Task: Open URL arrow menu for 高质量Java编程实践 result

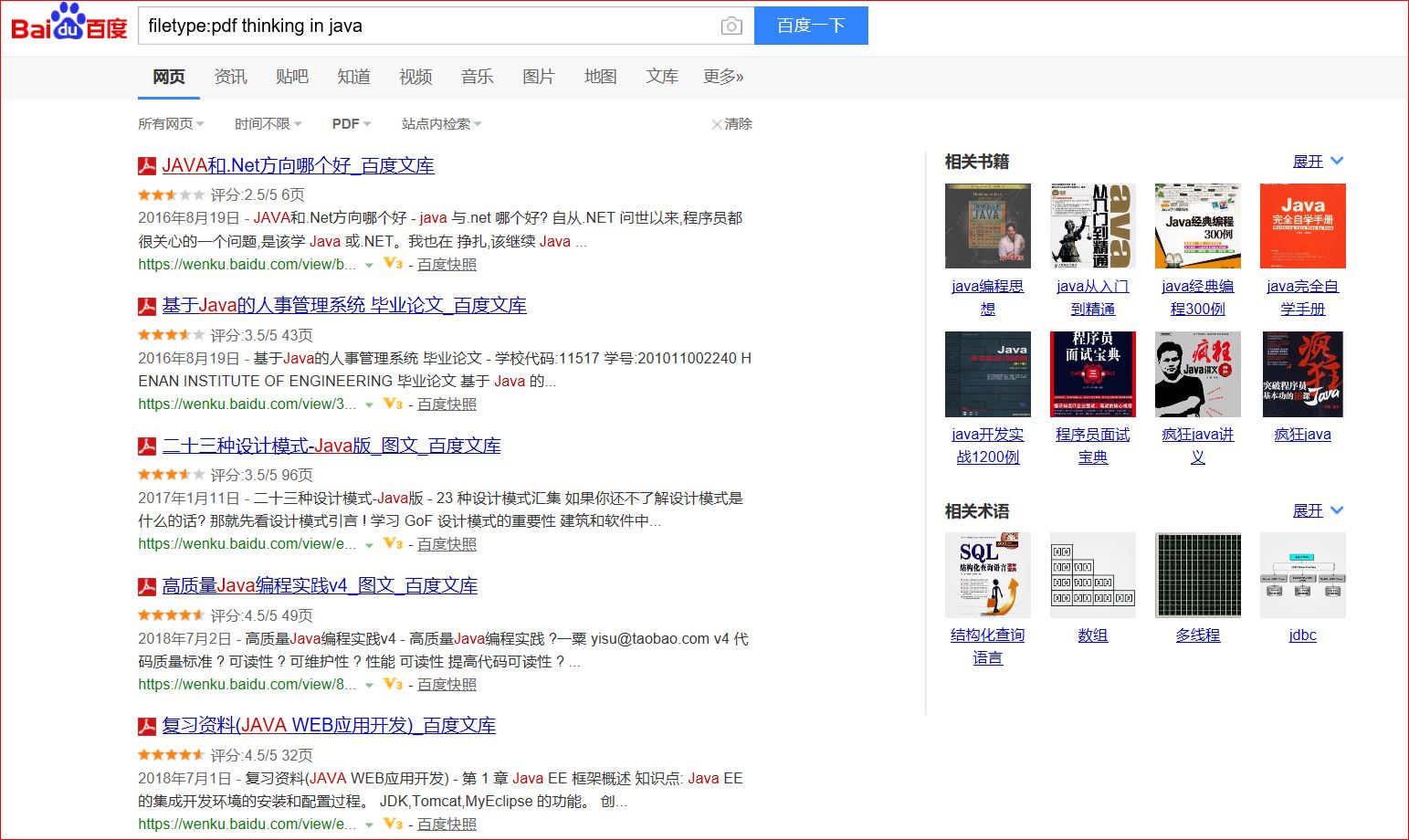Action: [369, 686]
